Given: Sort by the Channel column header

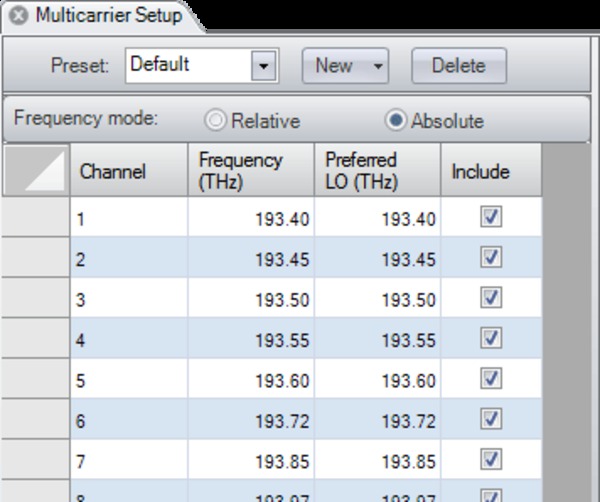Looking at the screenshot, I should click(x=128, y=171).
